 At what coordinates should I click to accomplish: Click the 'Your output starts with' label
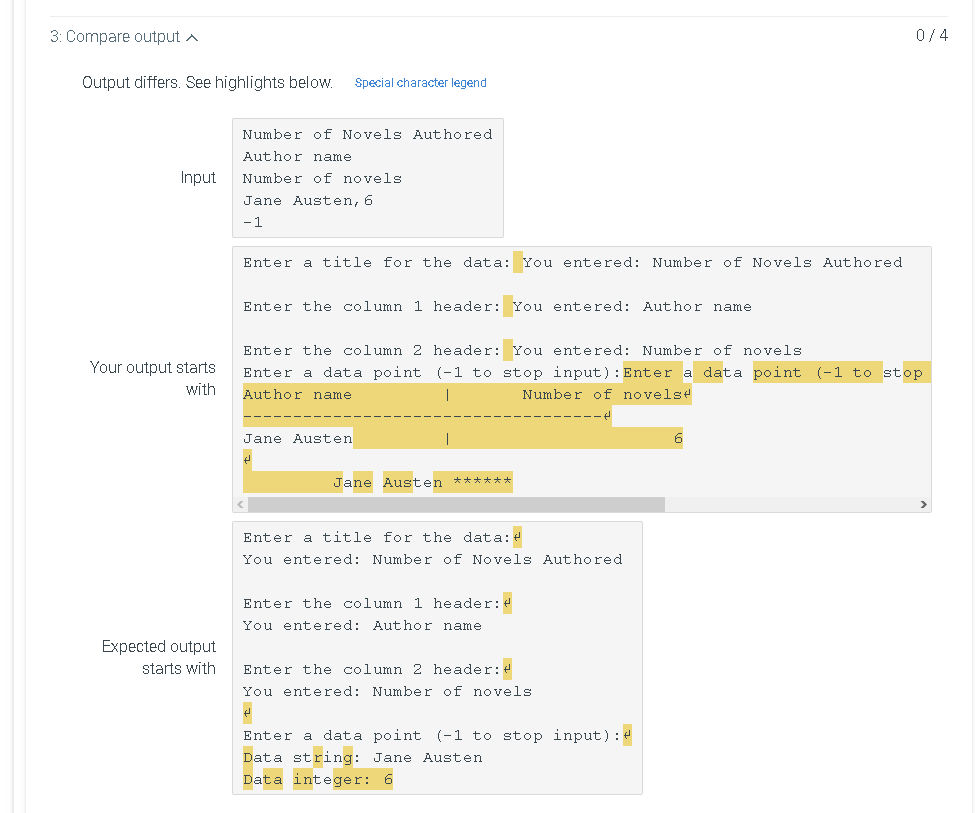(152, 379)
